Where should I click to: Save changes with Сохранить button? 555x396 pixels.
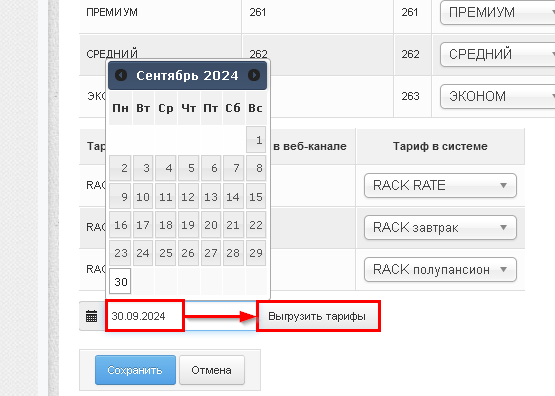pos(135,370)
